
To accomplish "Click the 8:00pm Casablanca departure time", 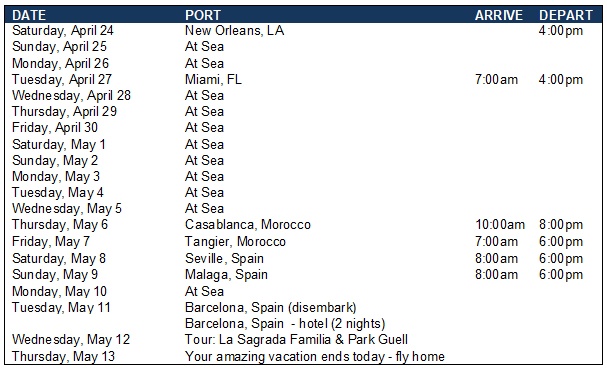I will point(561,225).
